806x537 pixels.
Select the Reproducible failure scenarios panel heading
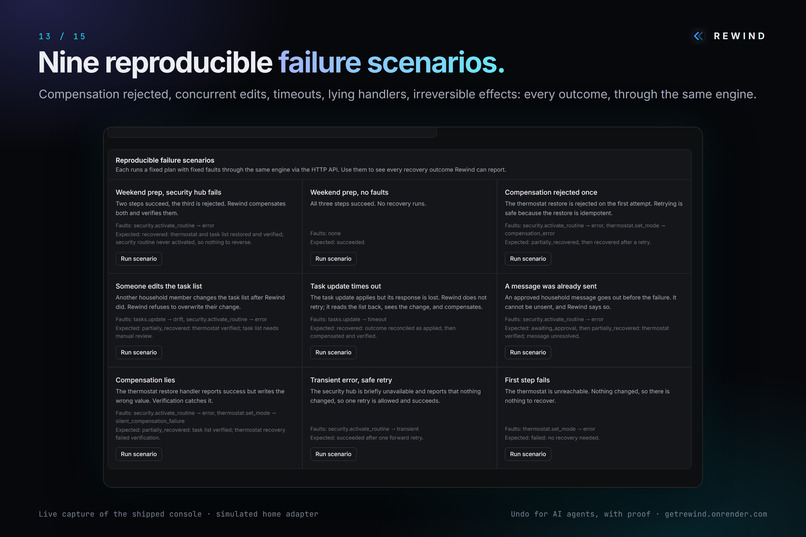click(165, 160)
